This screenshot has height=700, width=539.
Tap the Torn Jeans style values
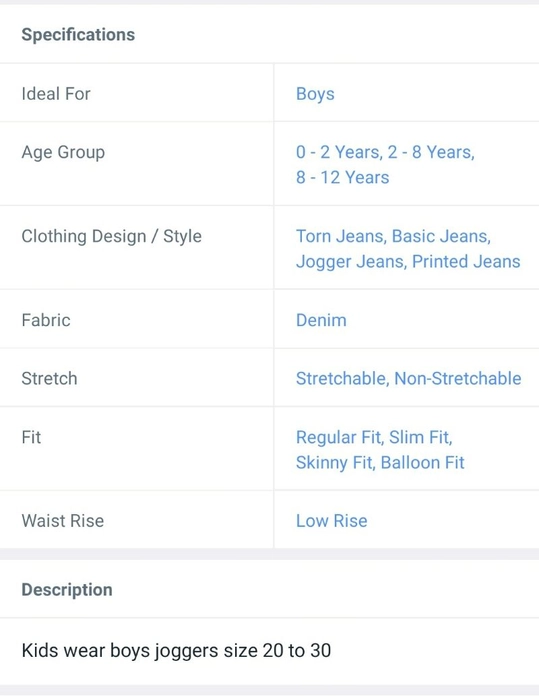tap(408, 249)
